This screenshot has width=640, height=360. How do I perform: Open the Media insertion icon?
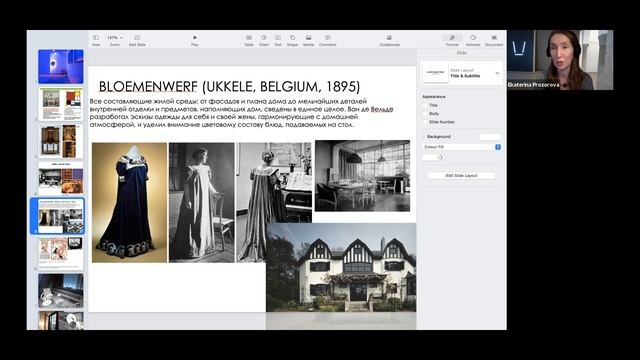click(309, 38)
